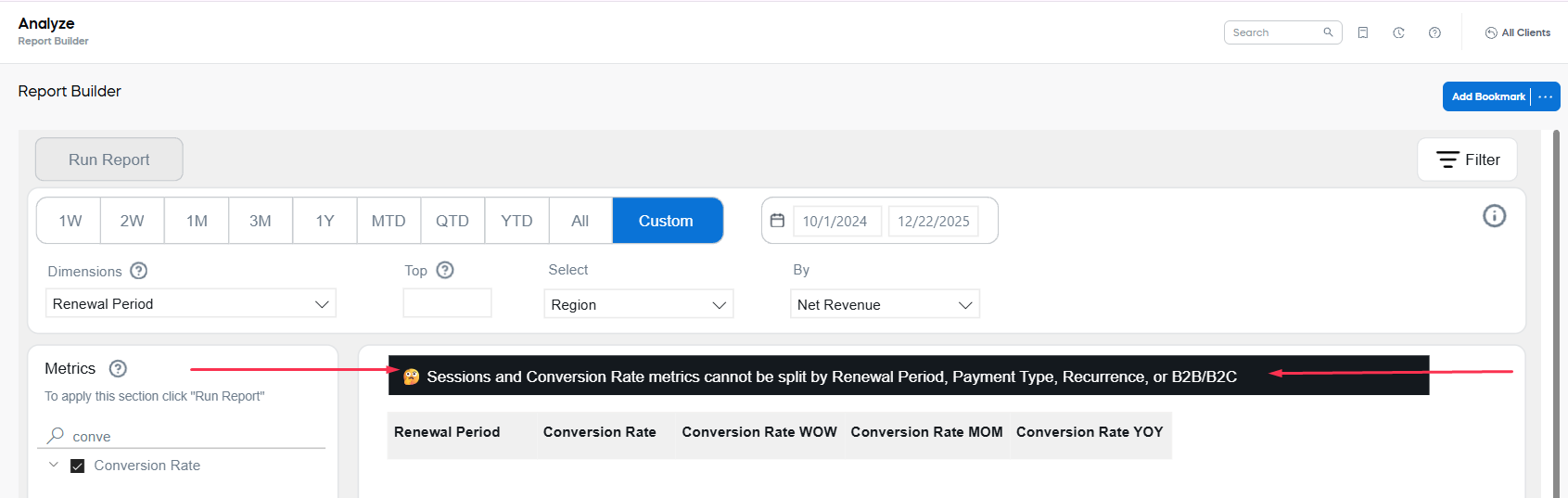Click the calendar icon beside dates
The width and height of the screenshot is (1568, 498).
coord(777,221)
